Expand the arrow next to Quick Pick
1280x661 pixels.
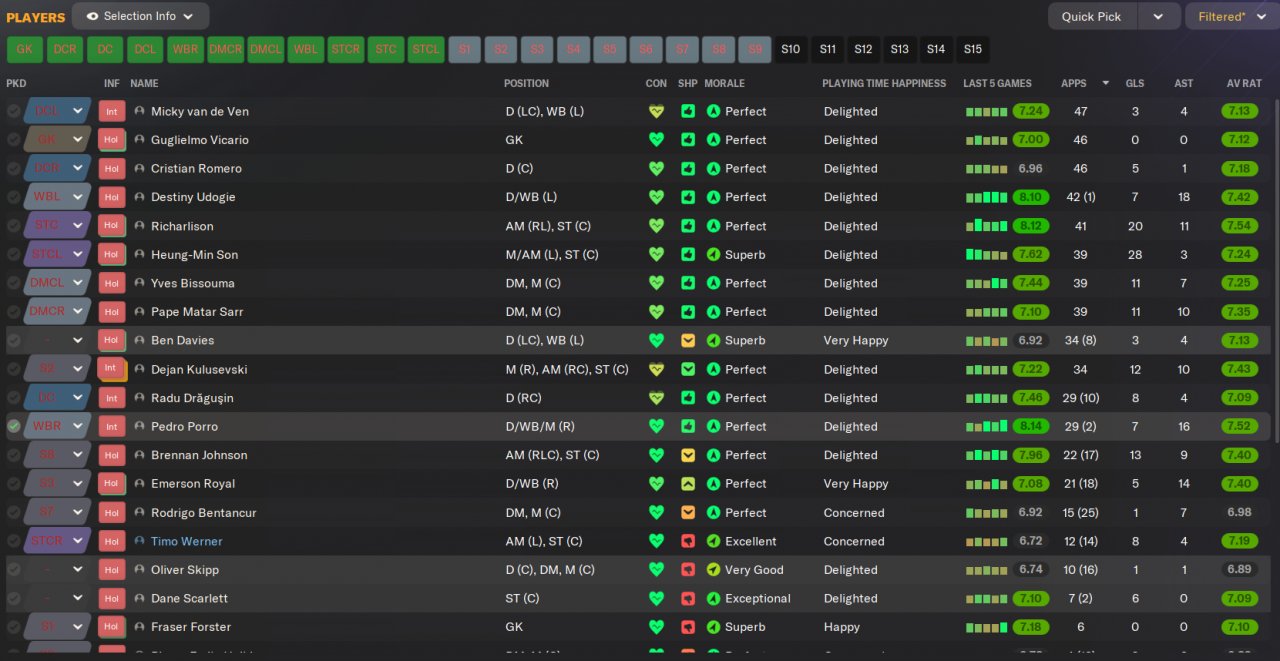click(x=1158, y=16)
